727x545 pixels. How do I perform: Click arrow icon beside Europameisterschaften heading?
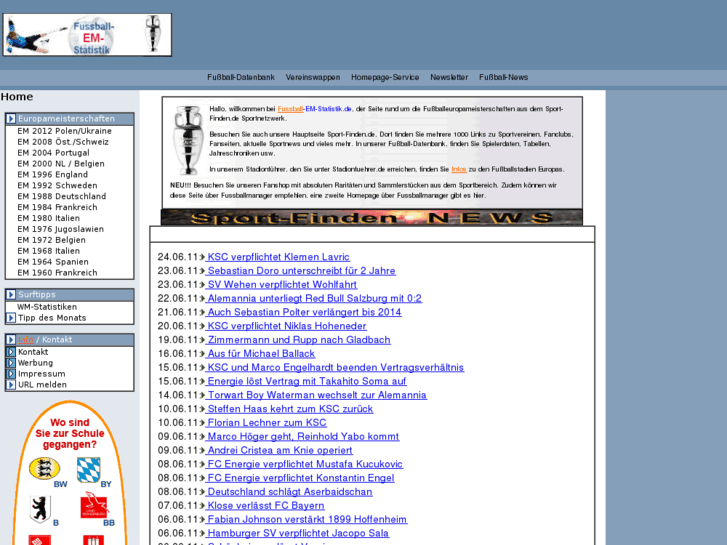point(11,119)
